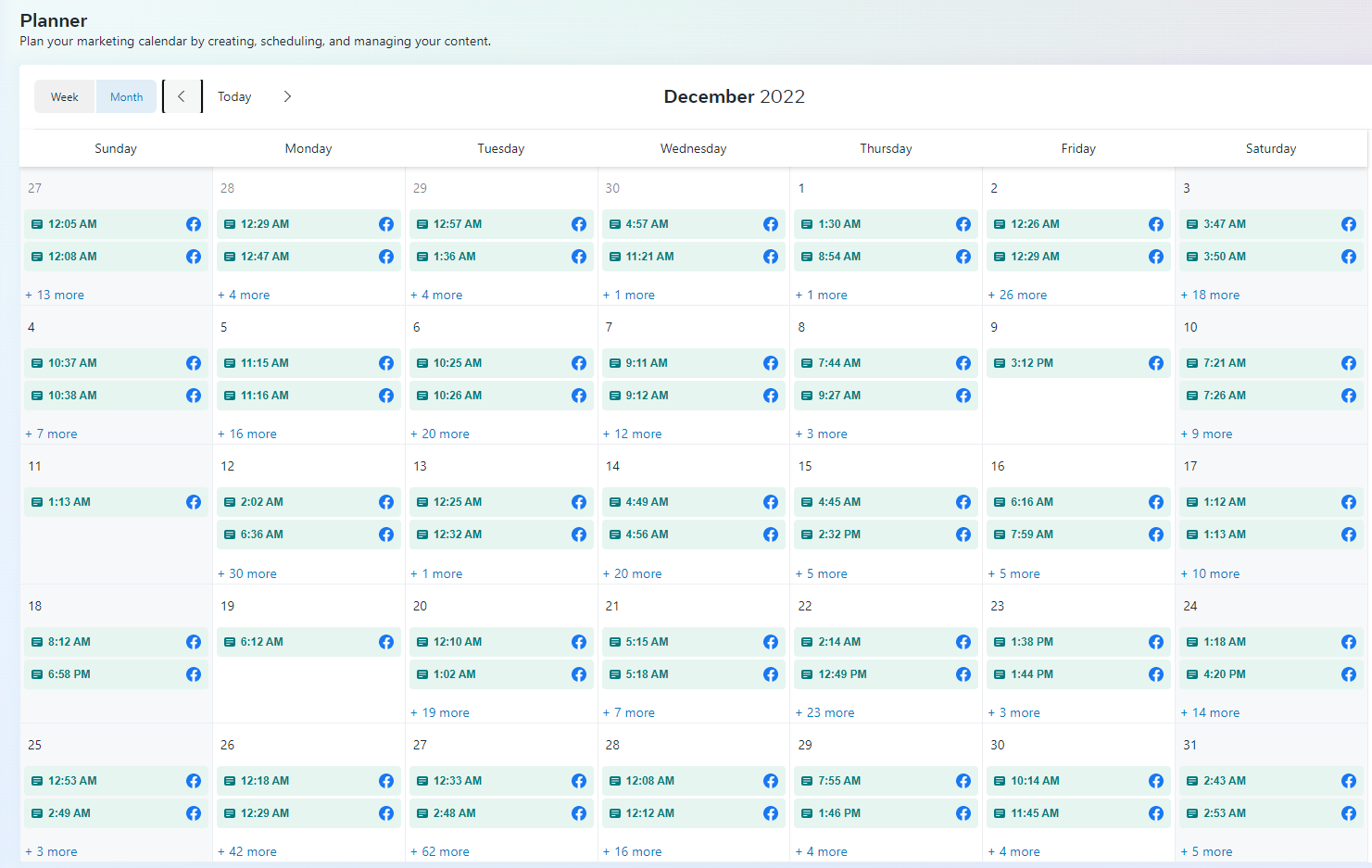Go to next month with right chevron
The width and height of the screenshot is (1372, 868).
pyautogui.click(x=287, y=96)
